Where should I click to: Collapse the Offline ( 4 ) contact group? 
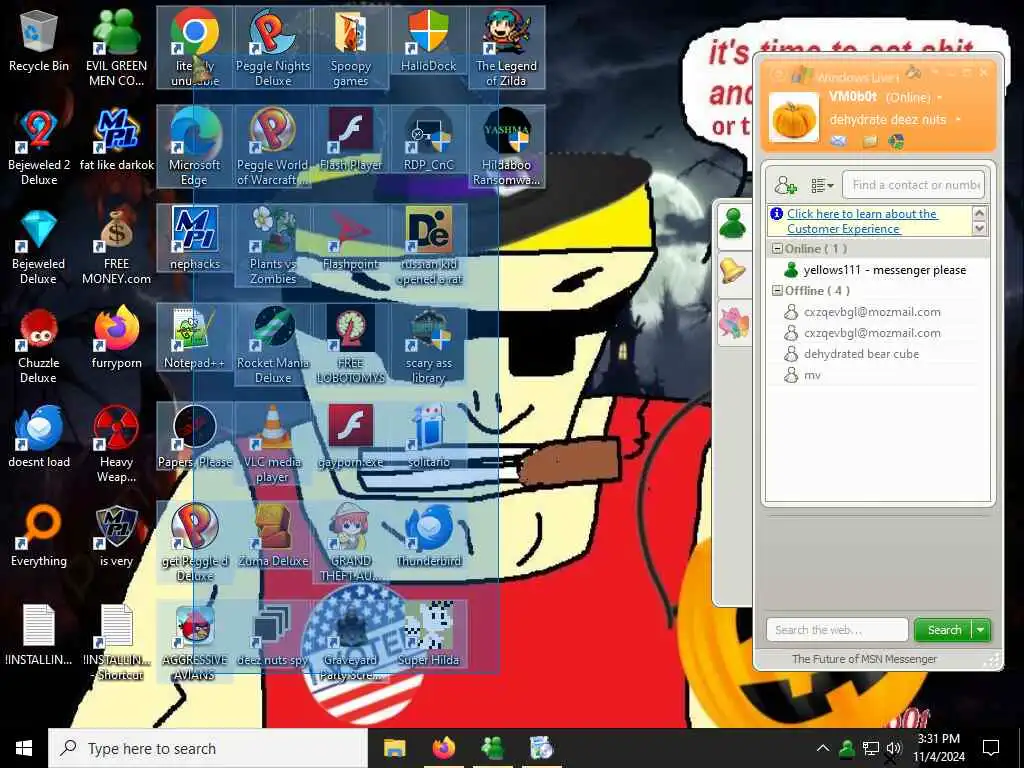coord(777,291)
